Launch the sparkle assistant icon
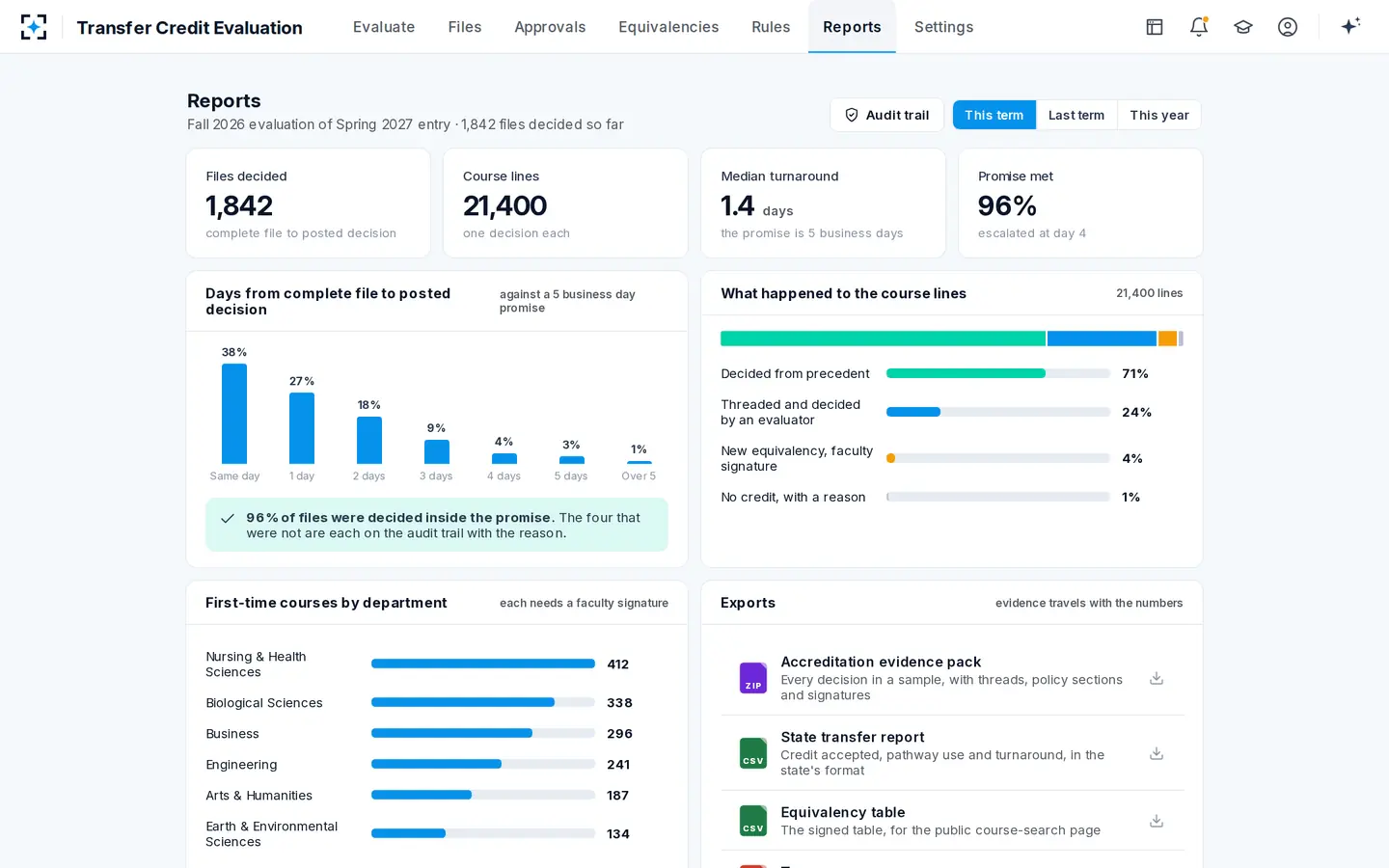The height and width of the screenshot is (868, 1389). point(1350,26)
